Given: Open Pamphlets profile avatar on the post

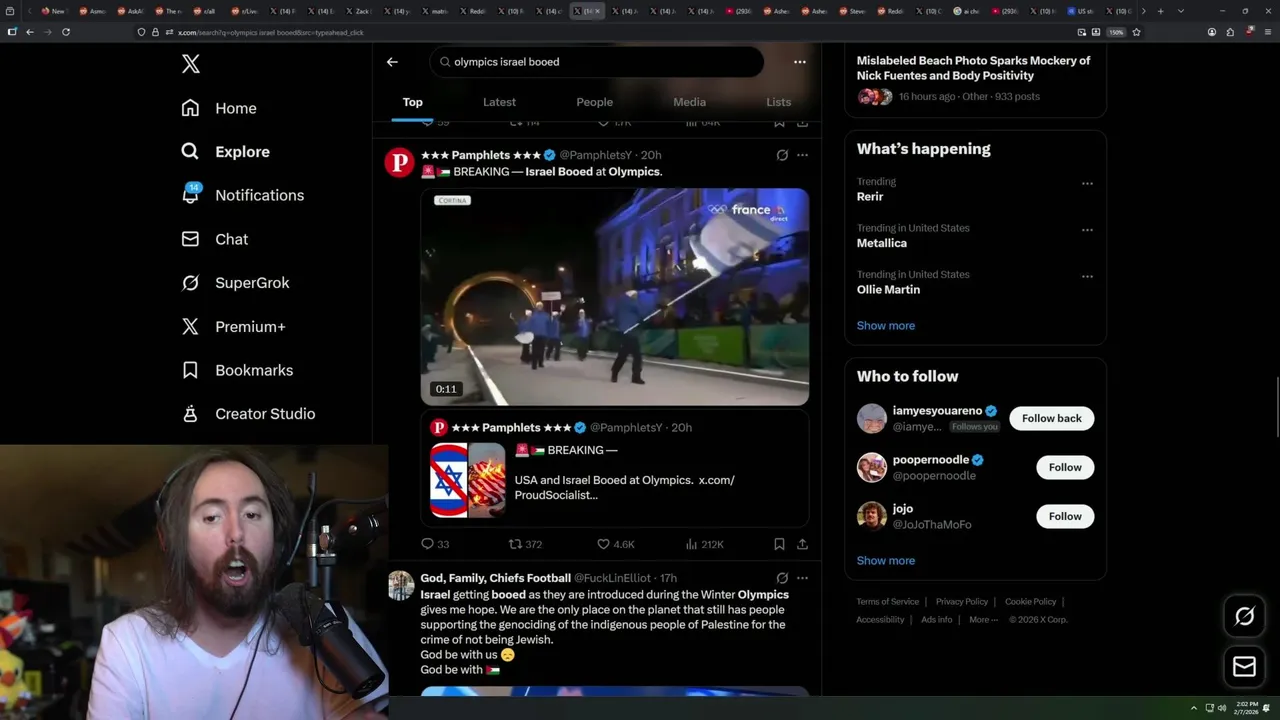Looking at the screenshot, I should pyautogui.click(x=399, y=162).
